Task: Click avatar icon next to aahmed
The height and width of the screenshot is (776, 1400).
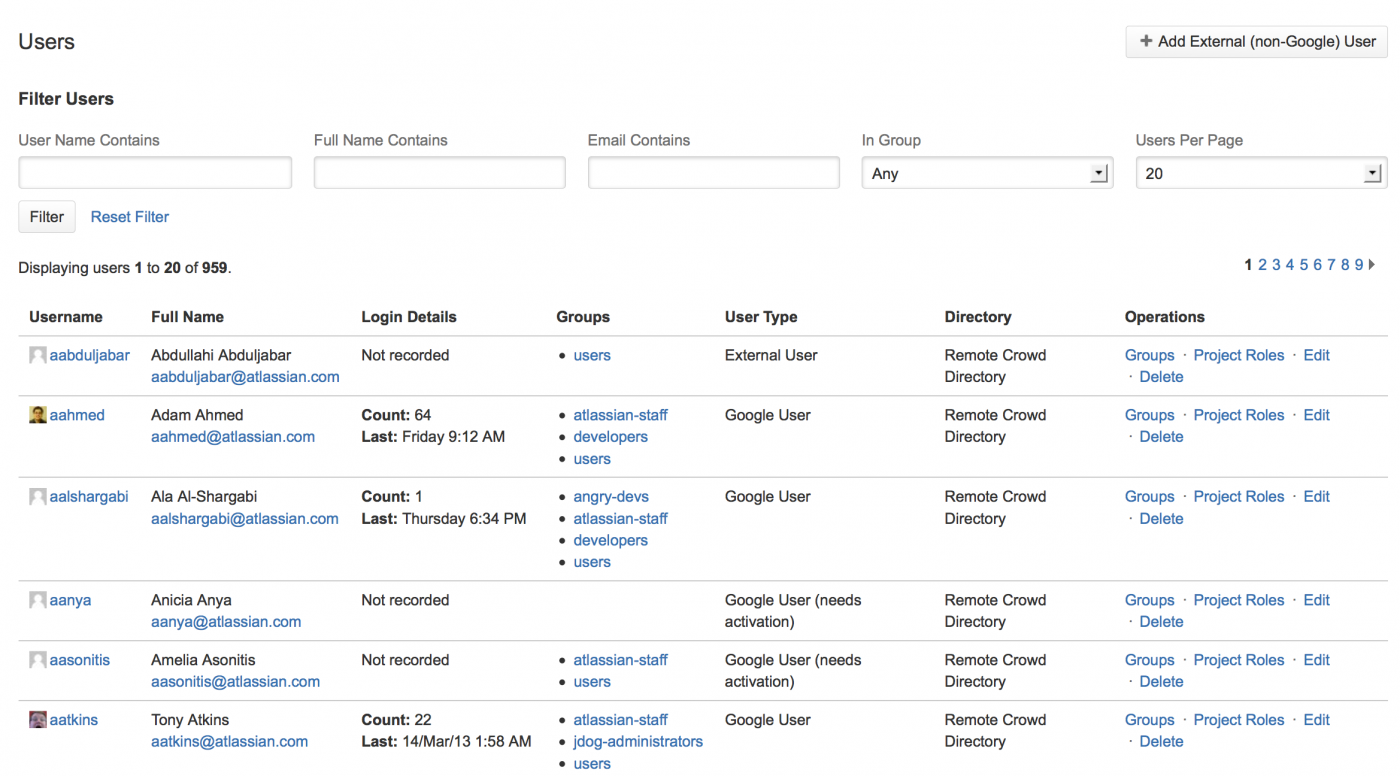Action: 38,415
